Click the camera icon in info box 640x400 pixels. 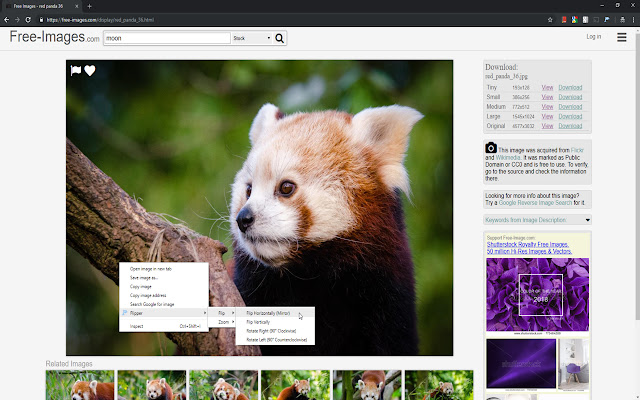491,148
